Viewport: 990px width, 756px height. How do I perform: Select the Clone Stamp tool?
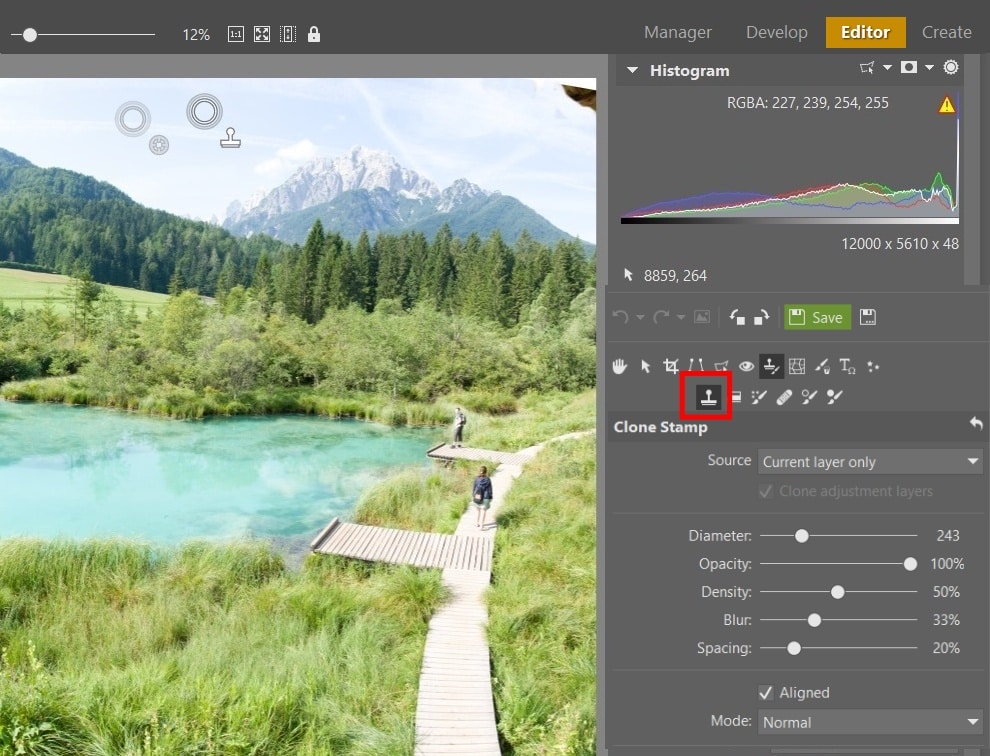click(709, 397)
